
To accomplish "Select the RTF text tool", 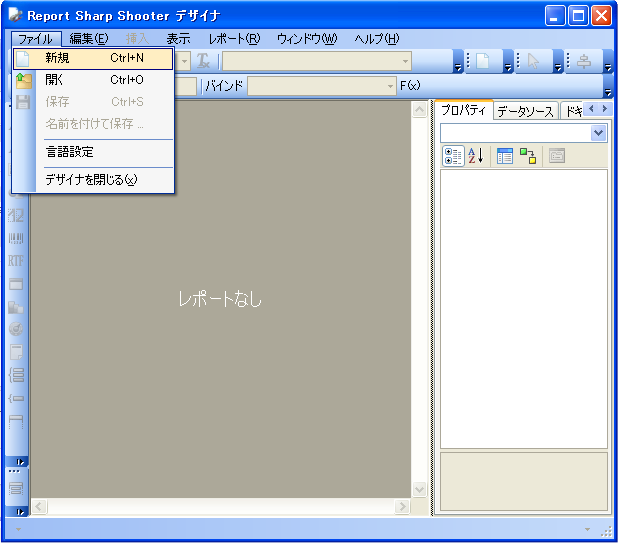I will (x=16, y=261).
